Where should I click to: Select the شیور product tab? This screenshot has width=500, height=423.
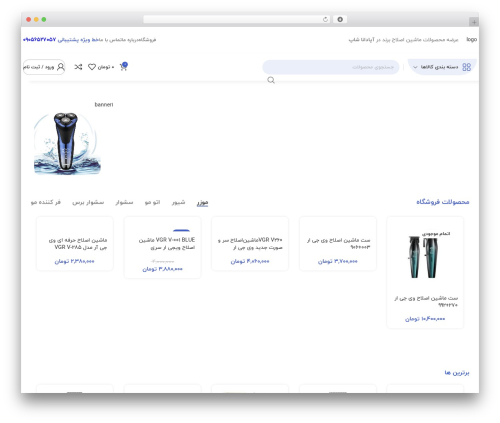click(178, 202)
